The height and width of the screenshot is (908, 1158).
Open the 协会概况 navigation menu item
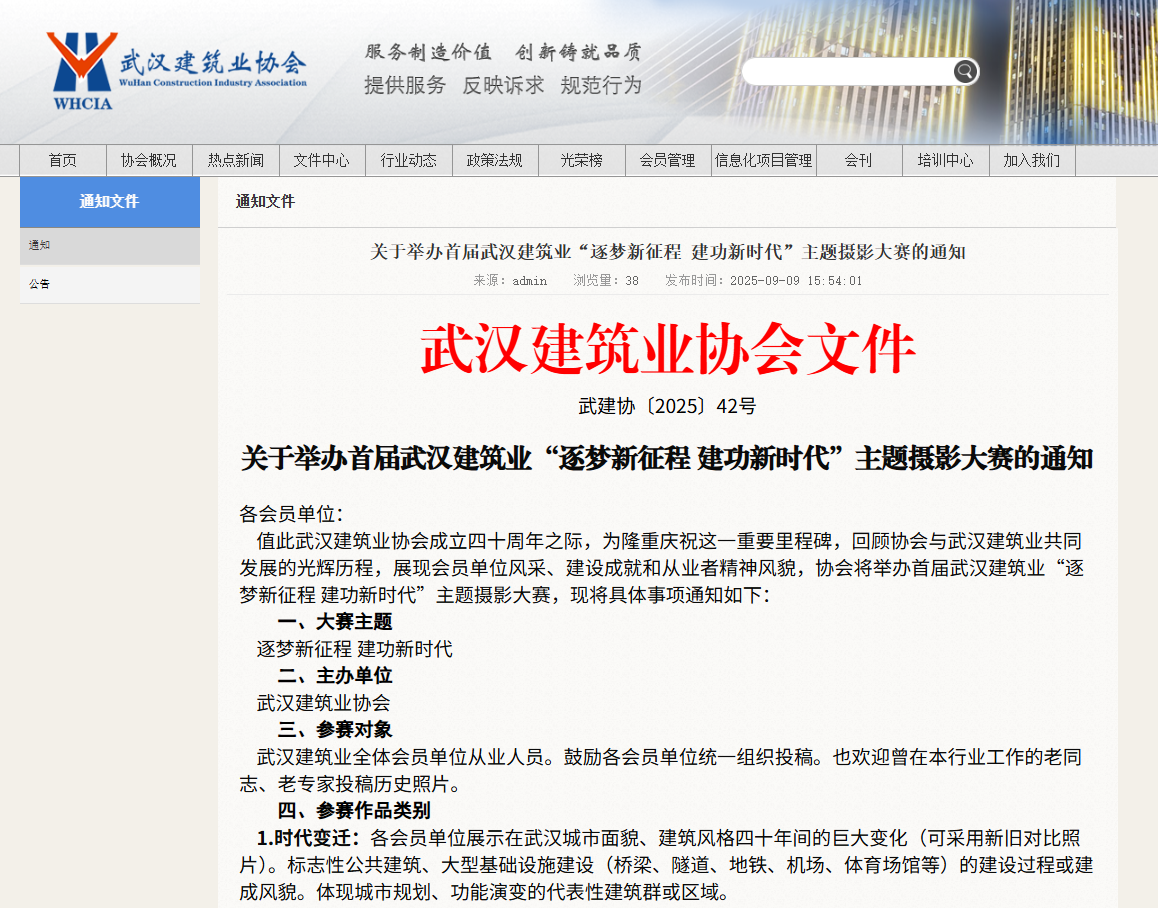tap(148, 161)
